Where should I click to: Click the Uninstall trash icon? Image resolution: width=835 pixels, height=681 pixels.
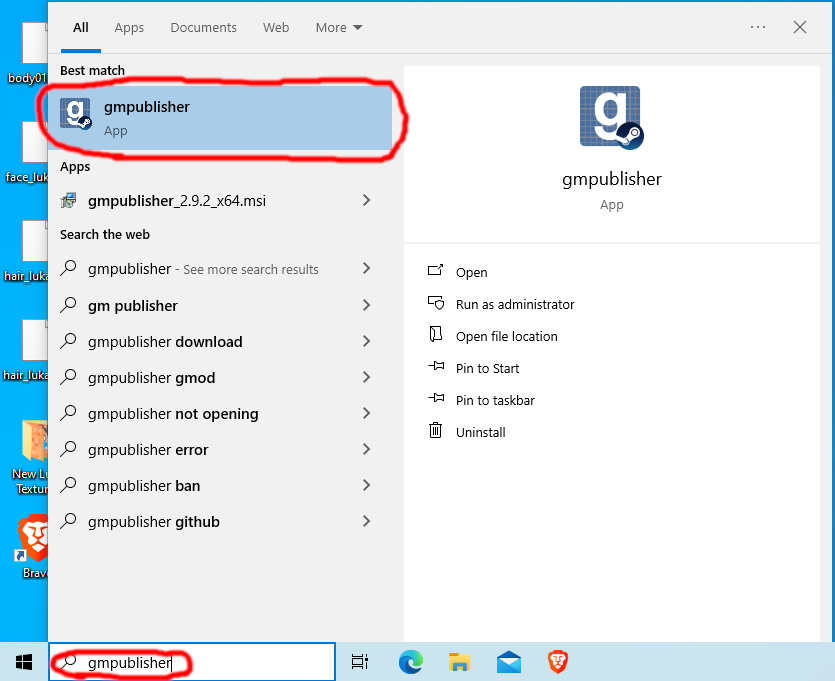(x=435, y=430)
